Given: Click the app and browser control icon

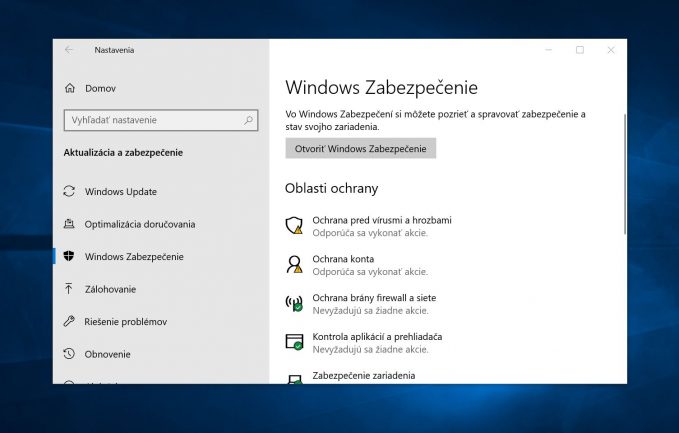Looking at the screenshot, I should (x=294, y=342).
